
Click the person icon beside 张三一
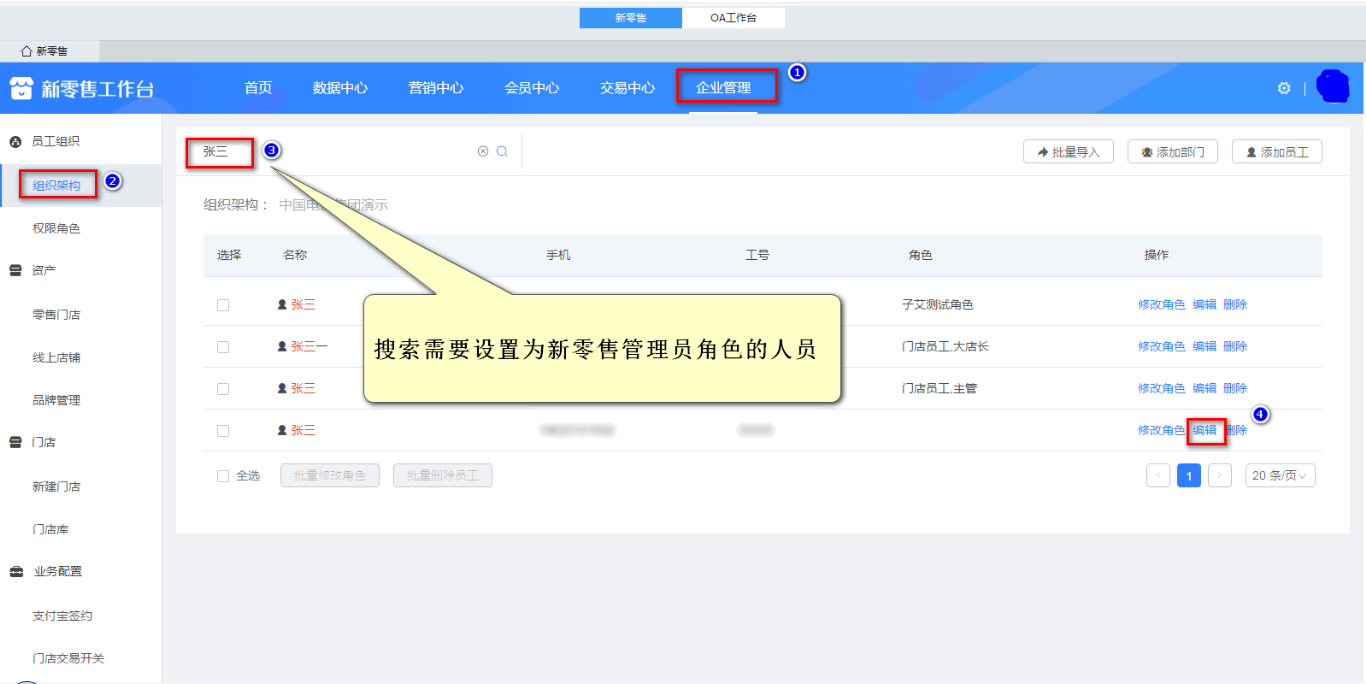282,347
